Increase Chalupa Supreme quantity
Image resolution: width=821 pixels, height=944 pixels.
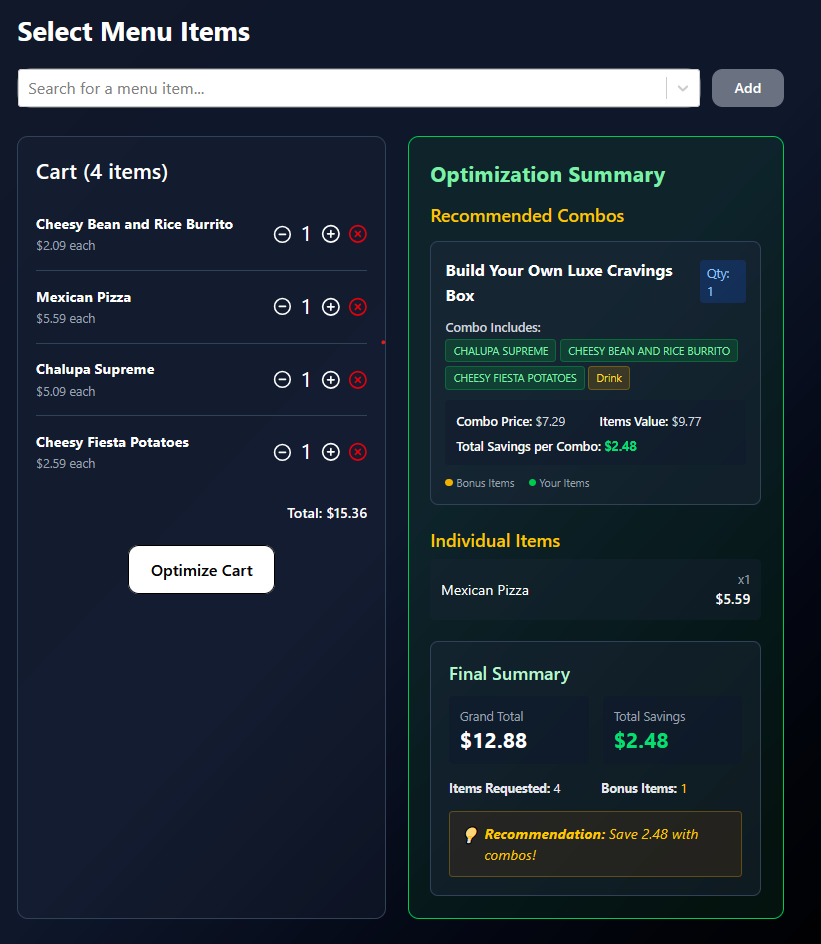(x=330, y=380)
